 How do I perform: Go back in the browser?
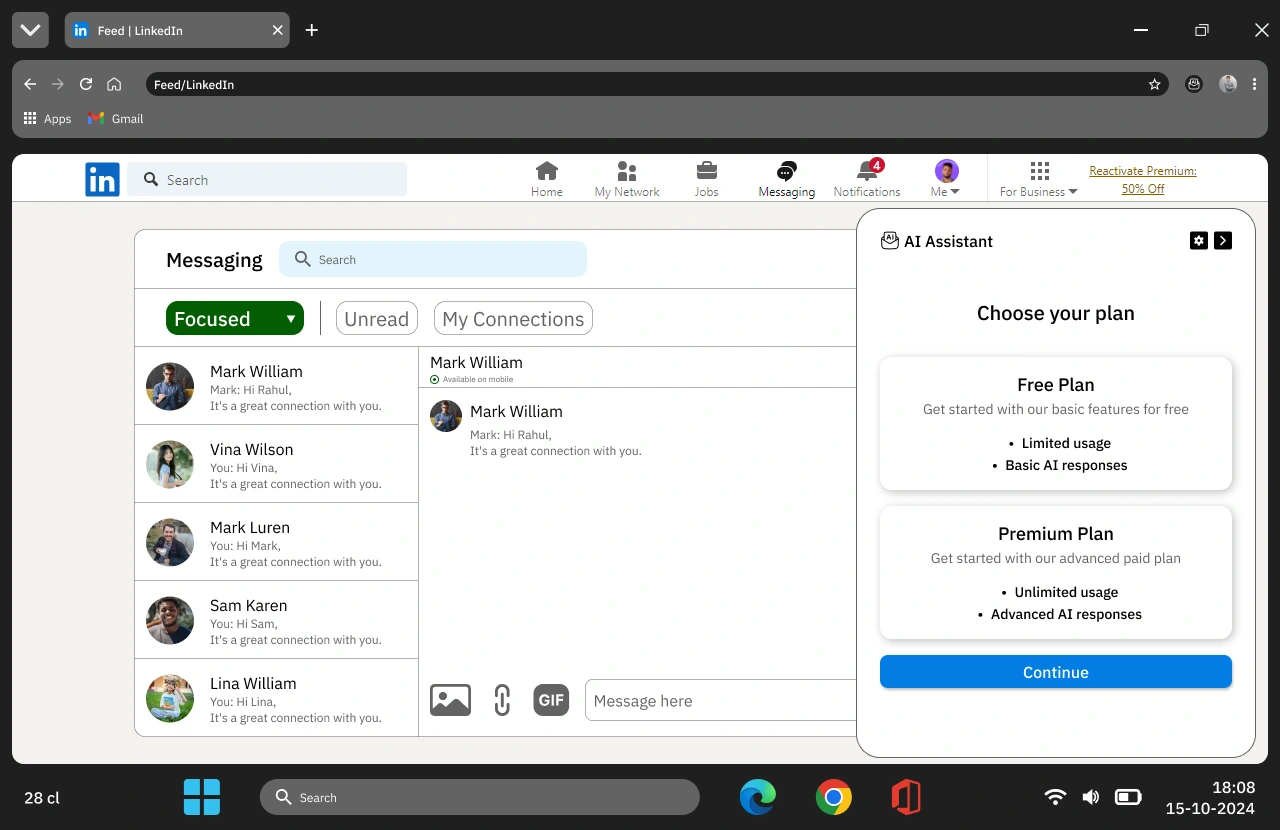30,85
